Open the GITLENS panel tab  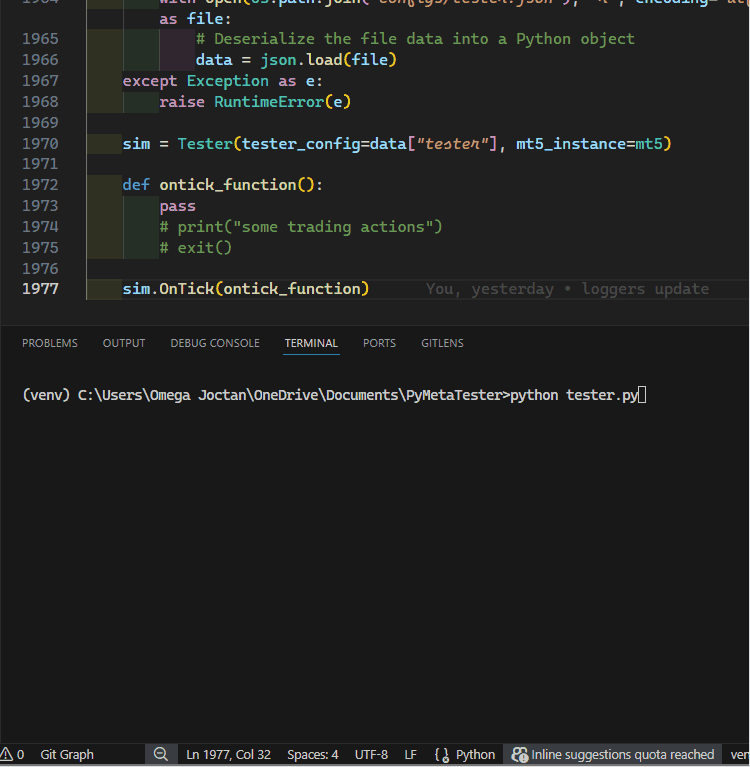click(x=442, y=343)
